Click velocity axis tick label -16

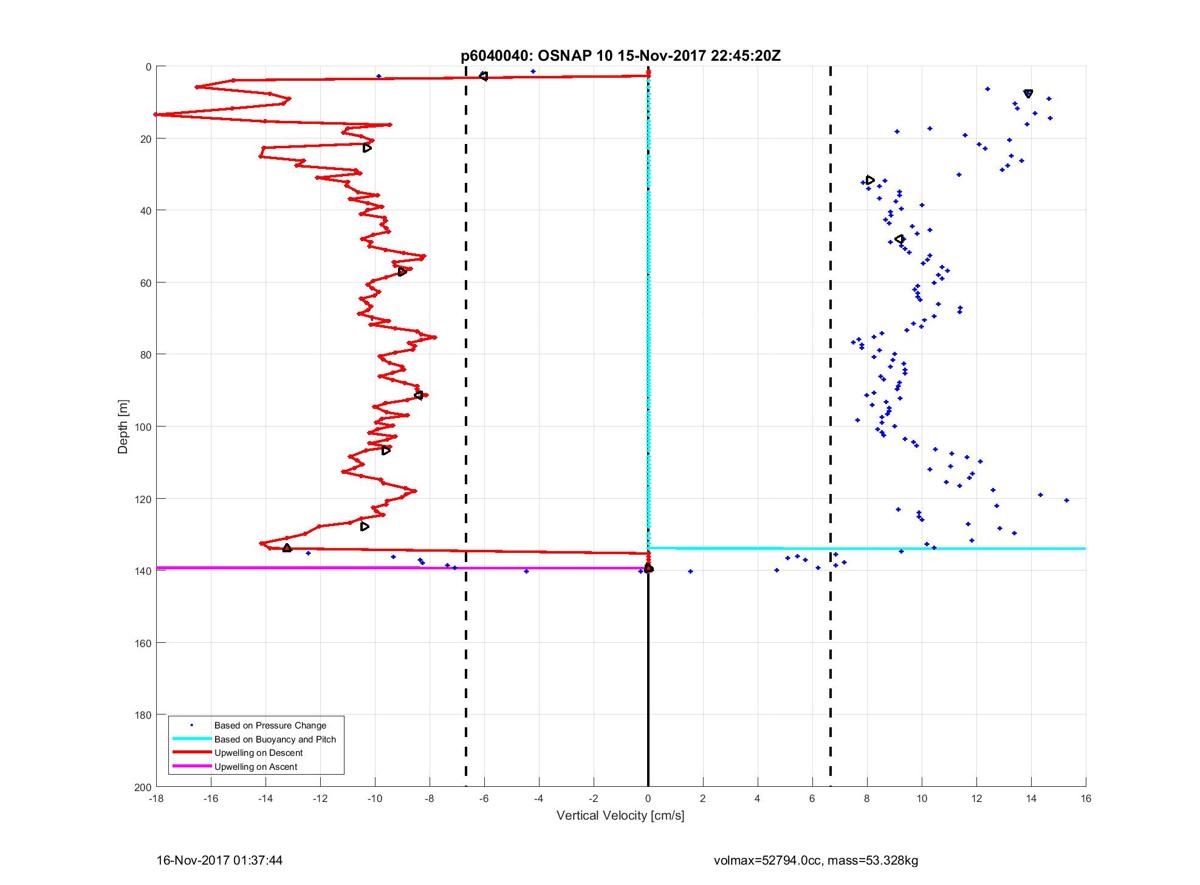[x=211, y=799]
